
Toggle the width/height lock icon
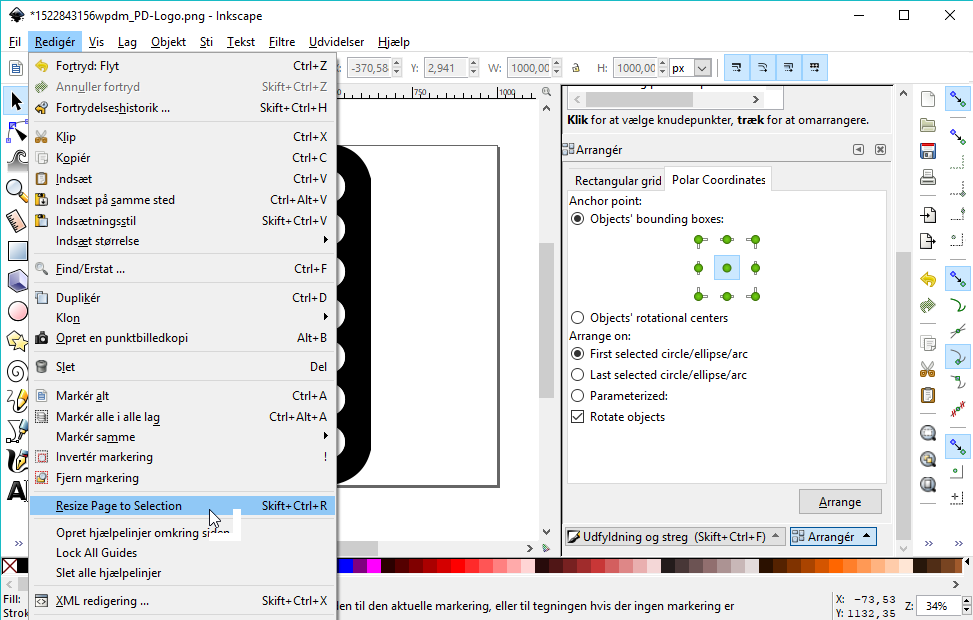(x=576, y=68)
